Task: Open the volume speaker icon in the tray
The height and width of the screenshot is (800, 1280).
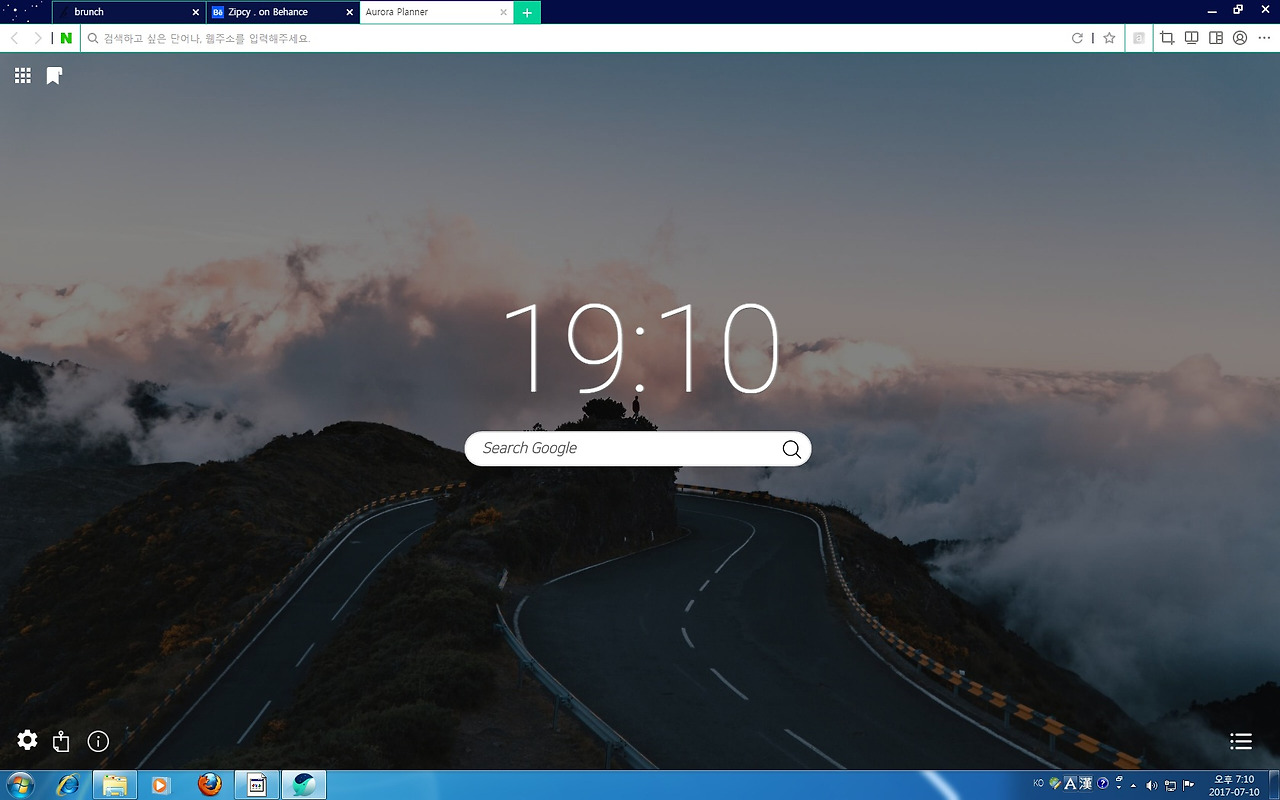Action: point(1152,786)
